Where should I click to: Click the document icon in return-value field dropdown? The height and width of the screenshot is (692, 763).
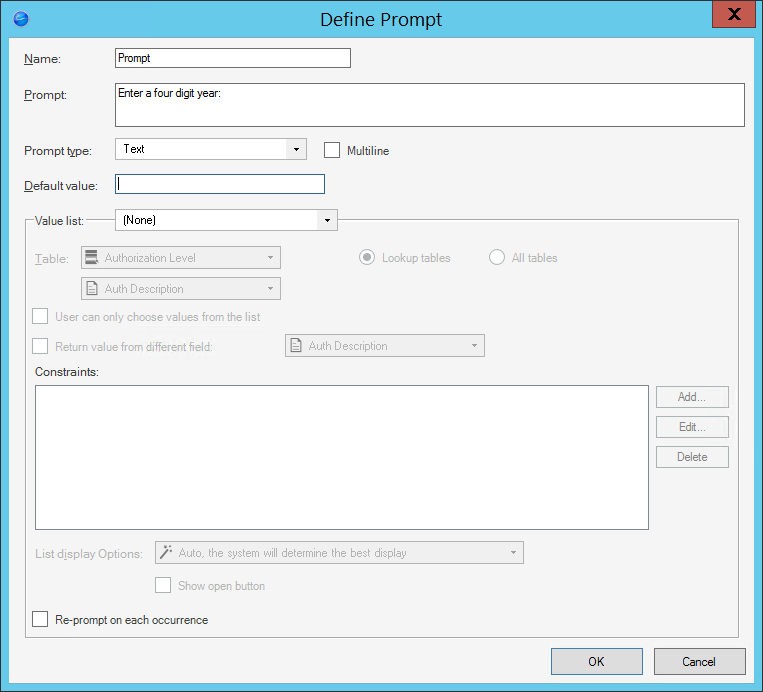(x=296, y=346)
